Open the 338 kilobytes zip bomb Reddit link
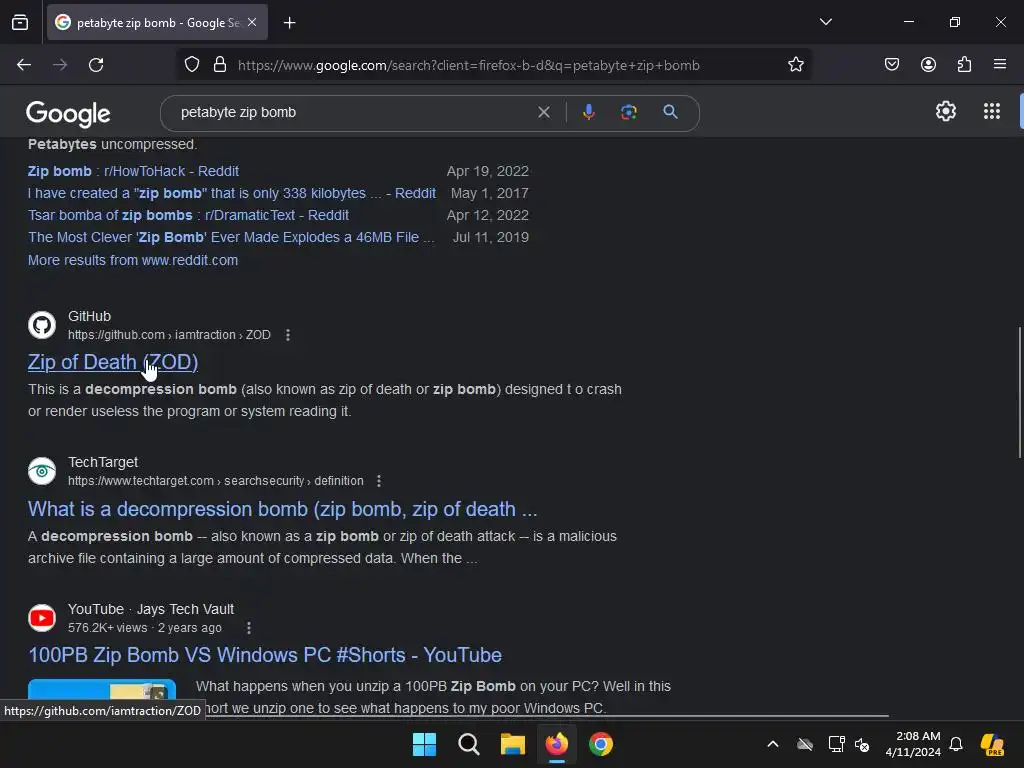Image resolution: width=1024 pixels, height=768 pixels. click(232, 193)
